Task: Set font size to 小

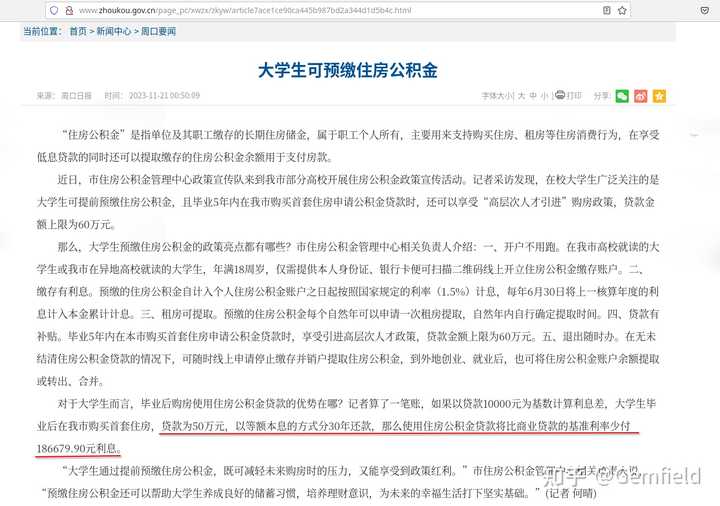Action: (x=544, y=96)
